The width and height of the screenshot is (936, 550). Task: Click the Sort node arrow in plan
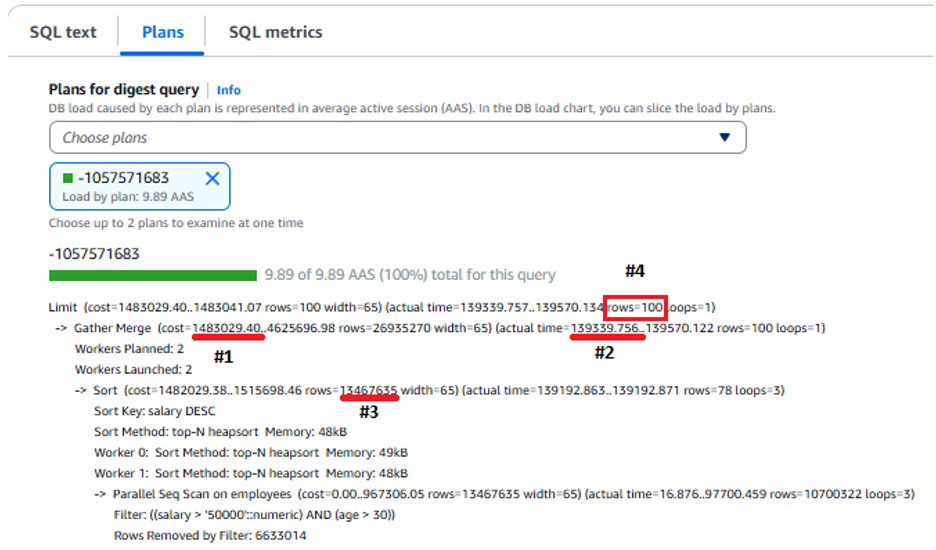(x=81, y=391)
